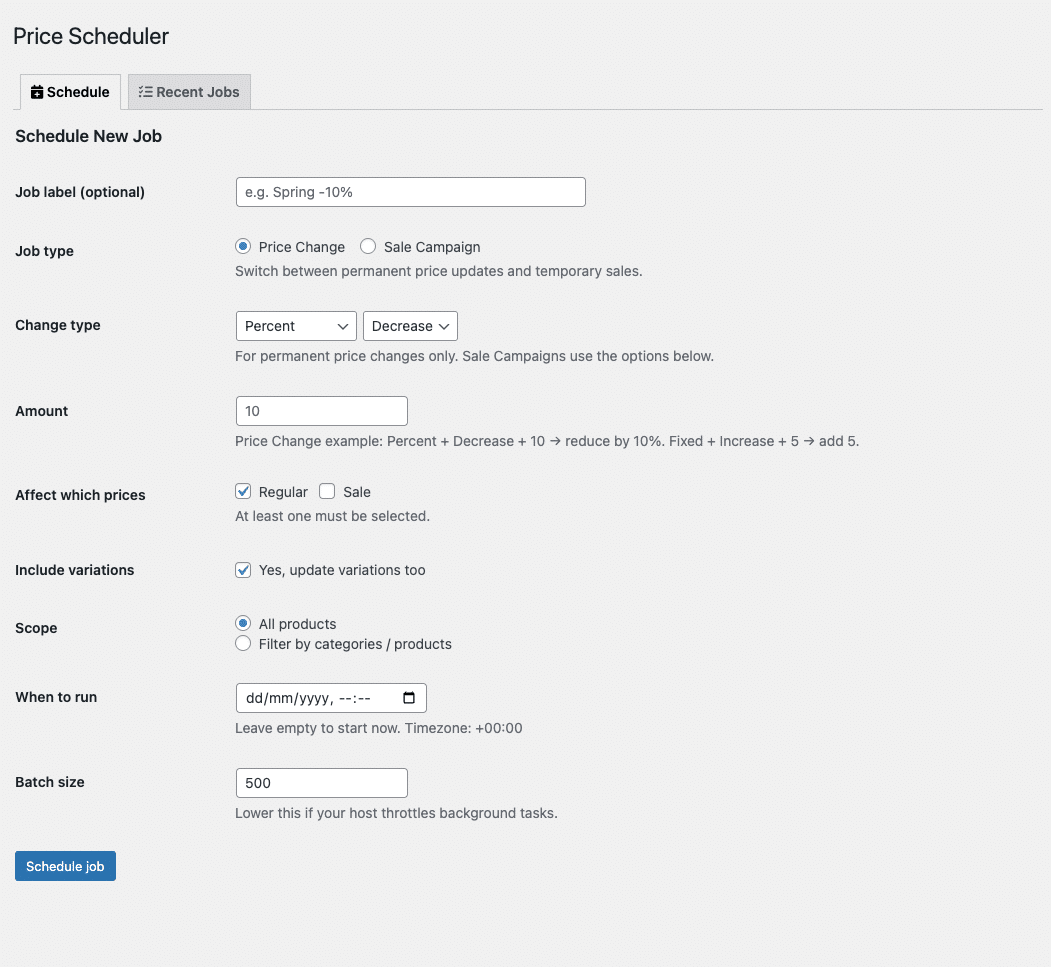Click the Batch size field
The image size is (1051, 967).
[321, 783]
